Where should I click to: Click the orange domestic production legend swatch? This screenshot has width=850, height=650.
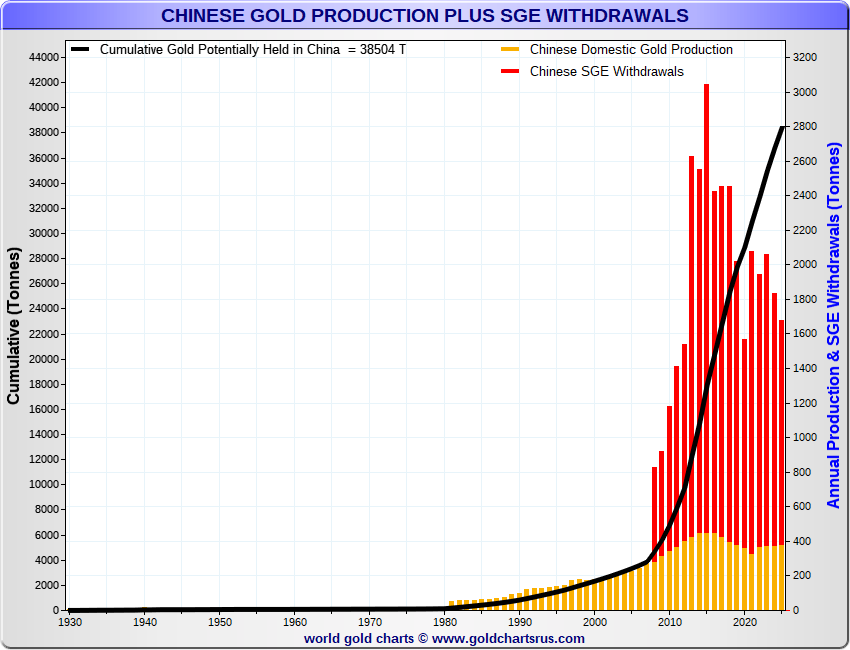pos(510,49)
